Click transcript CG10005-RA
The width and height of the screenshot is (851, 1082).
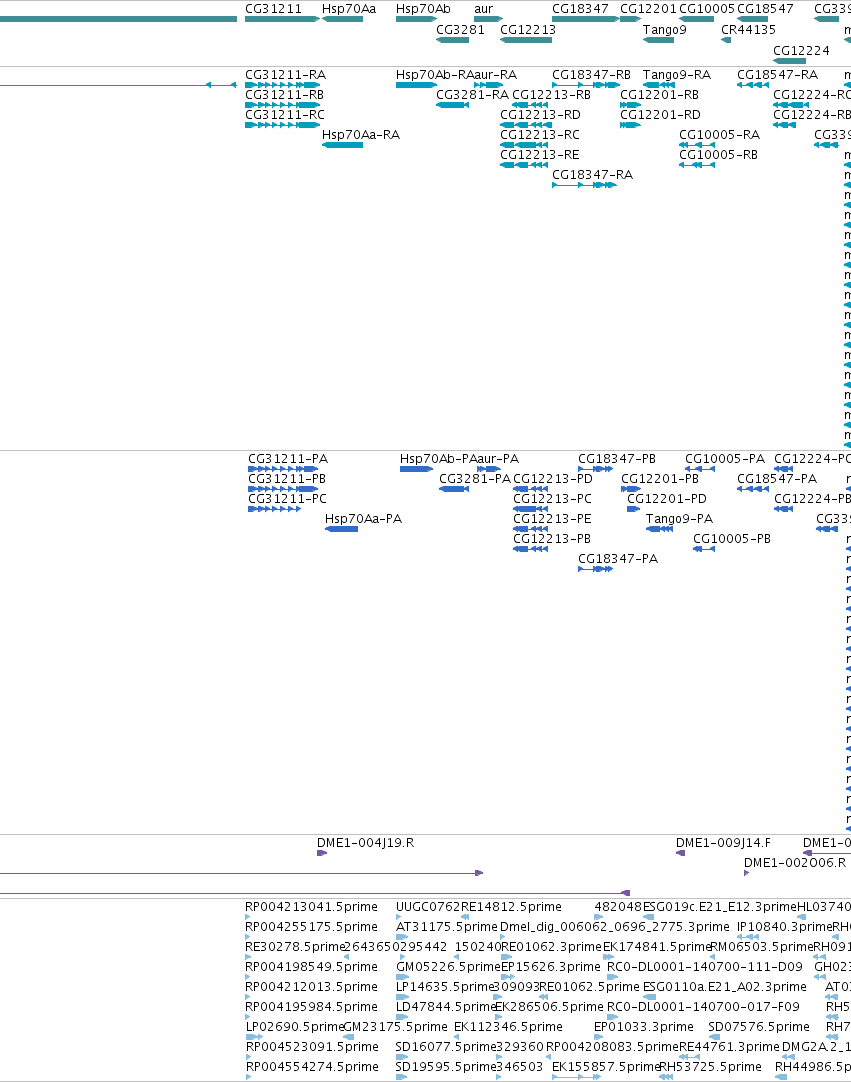(x=720, y=135)
